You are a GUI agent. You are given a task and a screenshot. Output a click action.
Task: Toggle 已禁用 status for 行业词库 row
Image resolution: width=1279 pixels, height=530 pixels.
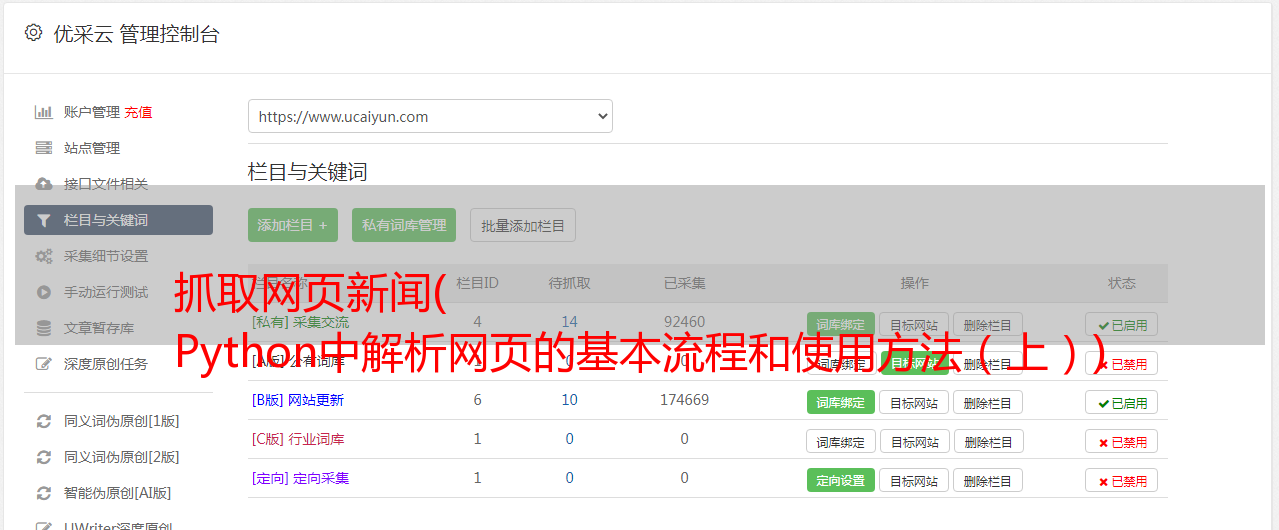pos(1122,441)
